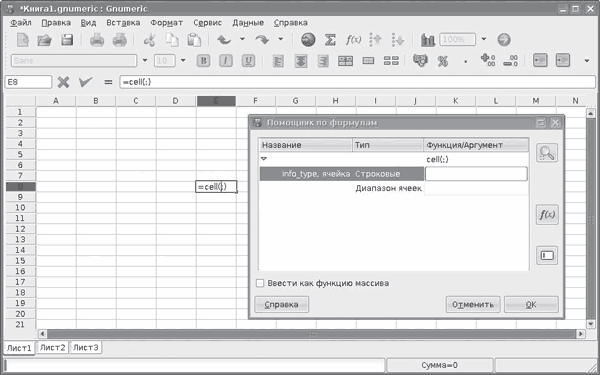Switch to the Лист2 sheet tab
Image resolution: width=600 pixels, height=375 pixels.
(52, 347)
